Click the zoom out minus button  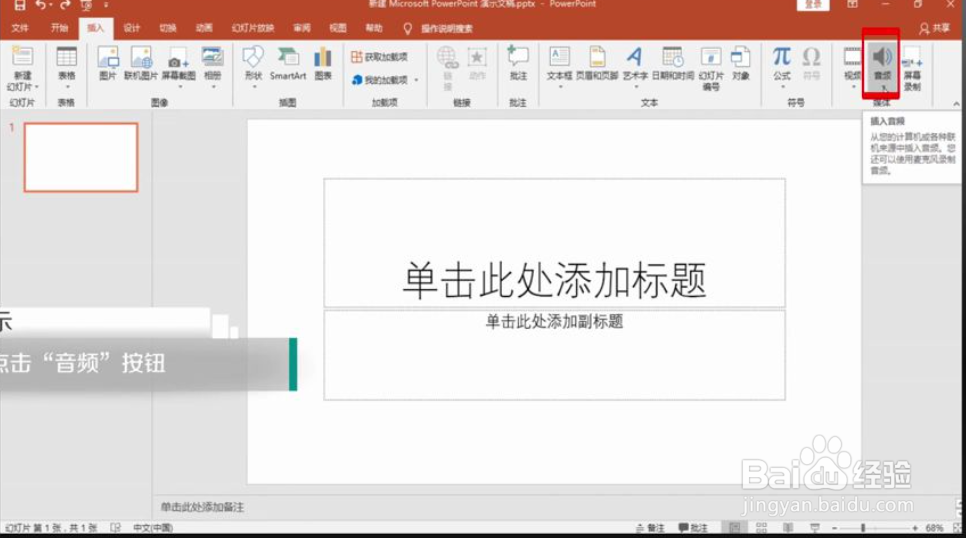[x=834, y=528]
